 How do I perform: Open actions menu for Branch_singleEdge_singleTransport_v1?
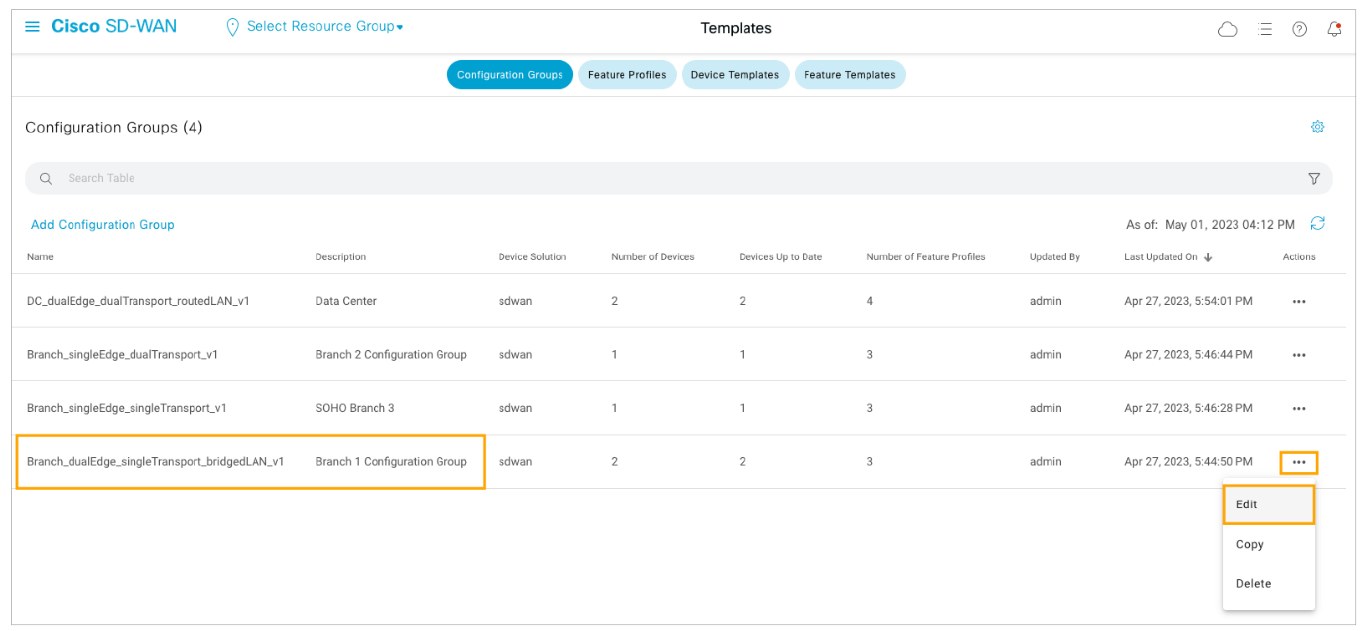click(1298, 408)
